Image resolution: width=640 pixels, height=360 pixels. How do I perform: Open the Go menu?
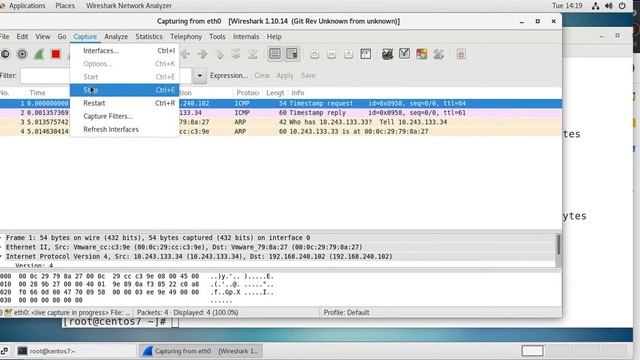pyautogui.click(x=62, y=36)
